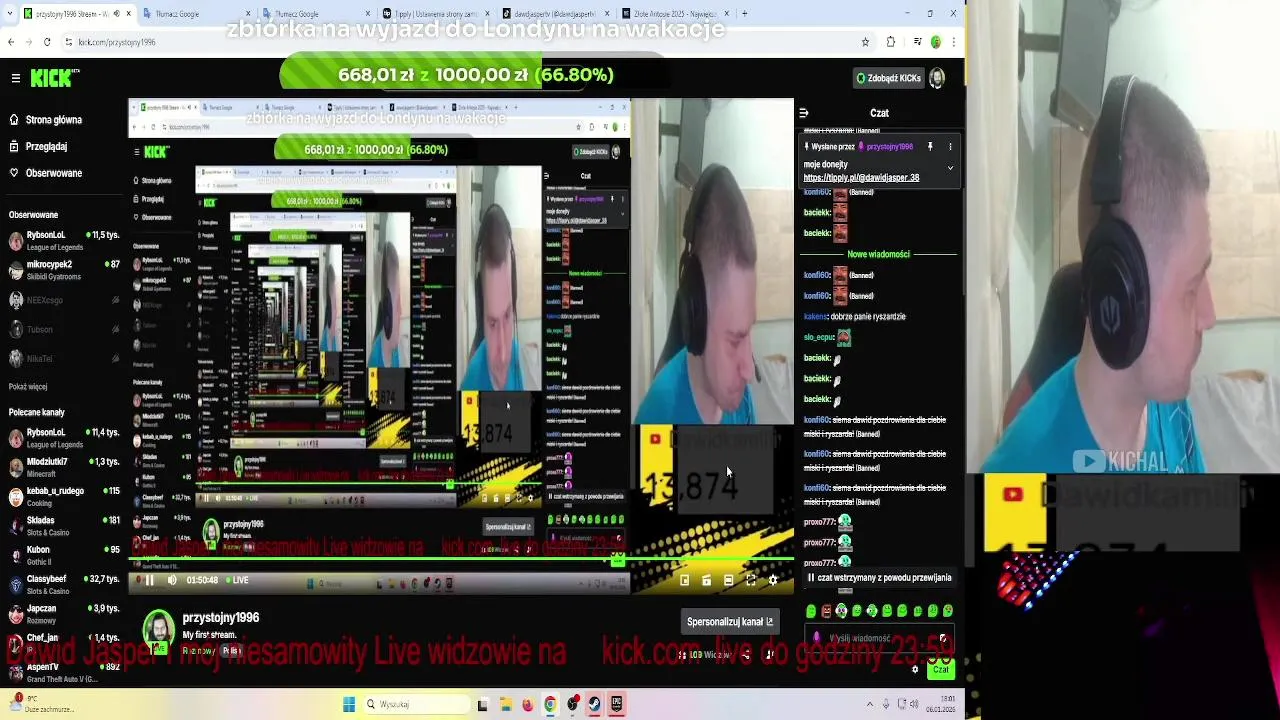Pause the stream with the player button
The height and width of the screenshot is (720, 1280).
[150, 580]
